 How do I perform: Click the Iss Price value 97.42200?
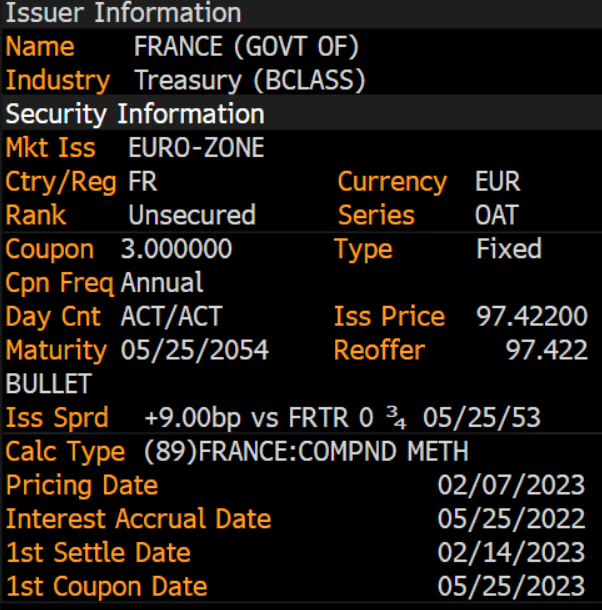pyautogui.click(x=532, y=316)
